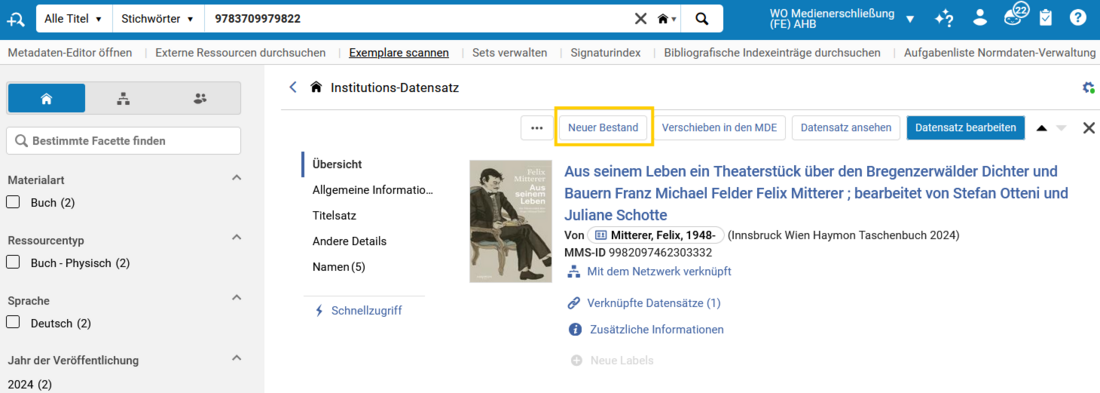Open the tasks clipboard icon
The height and width of the screenshot is (393, 1100).
pyautogui.click(x=1045, y=18)
